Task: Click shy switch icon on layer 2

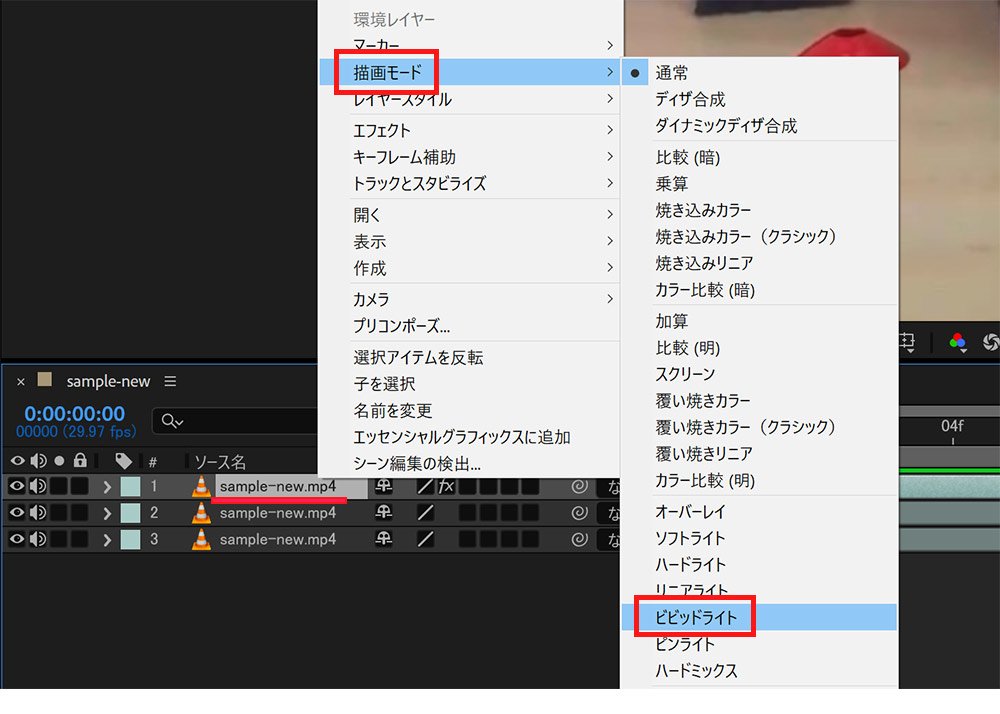Action: coord(384,513)
